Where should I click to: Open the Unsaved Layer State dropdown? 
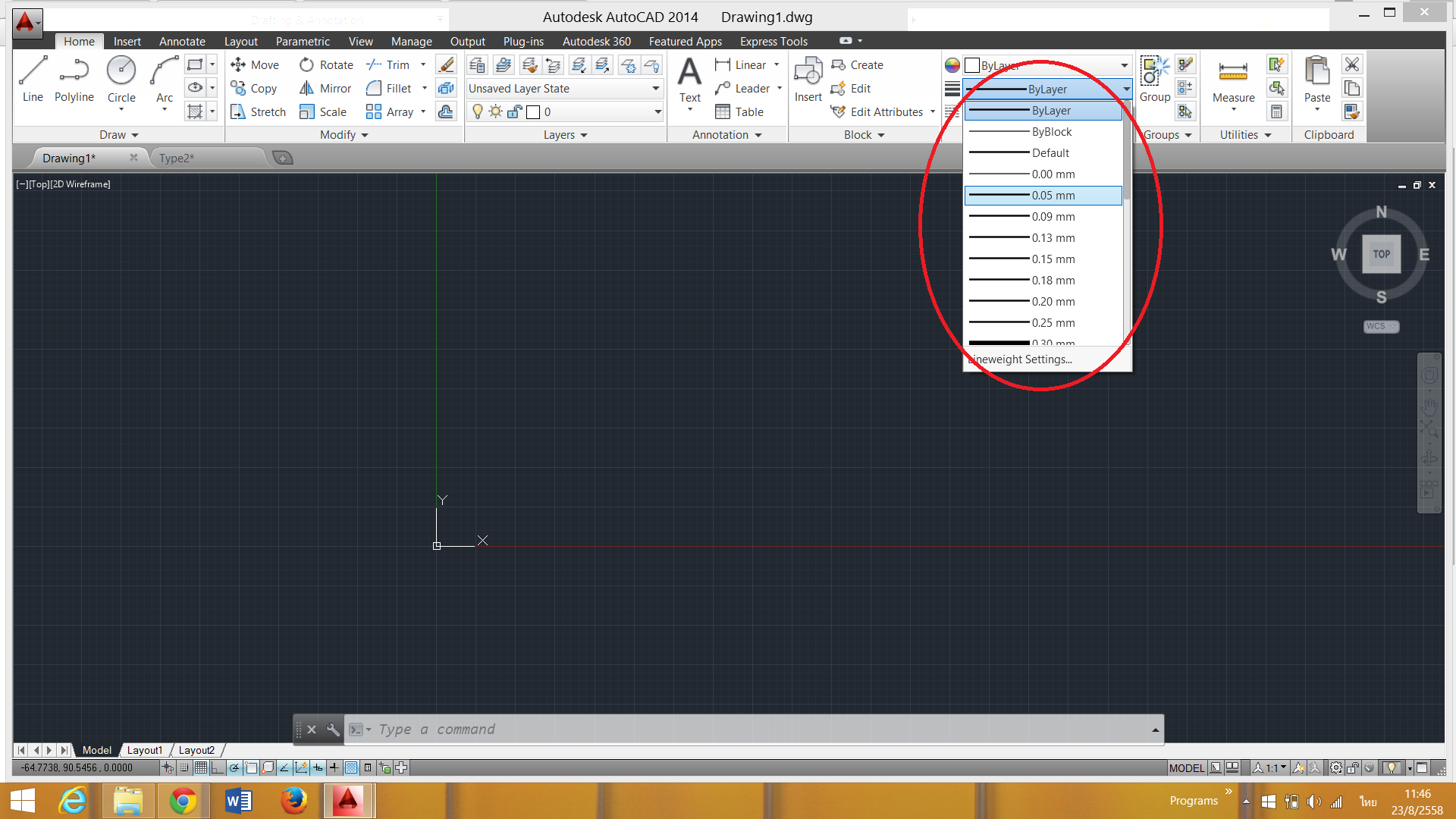coord(564,89)
